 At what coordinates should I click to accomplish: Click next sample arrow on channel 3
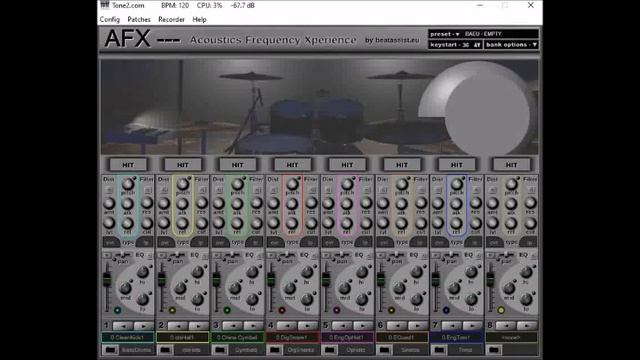253,326
